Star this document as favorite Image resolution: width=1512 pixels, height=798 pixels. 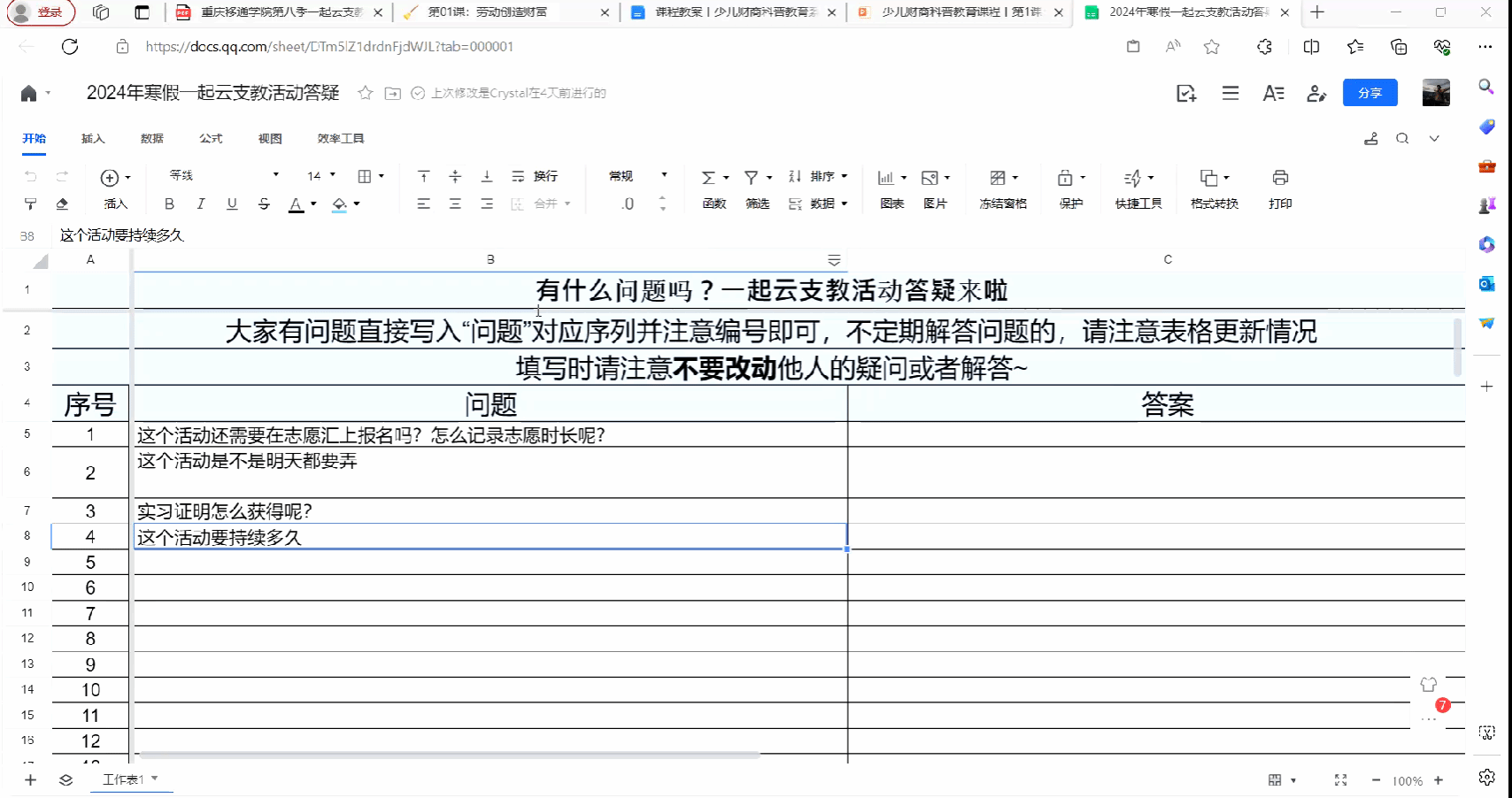tap(365, 93)
